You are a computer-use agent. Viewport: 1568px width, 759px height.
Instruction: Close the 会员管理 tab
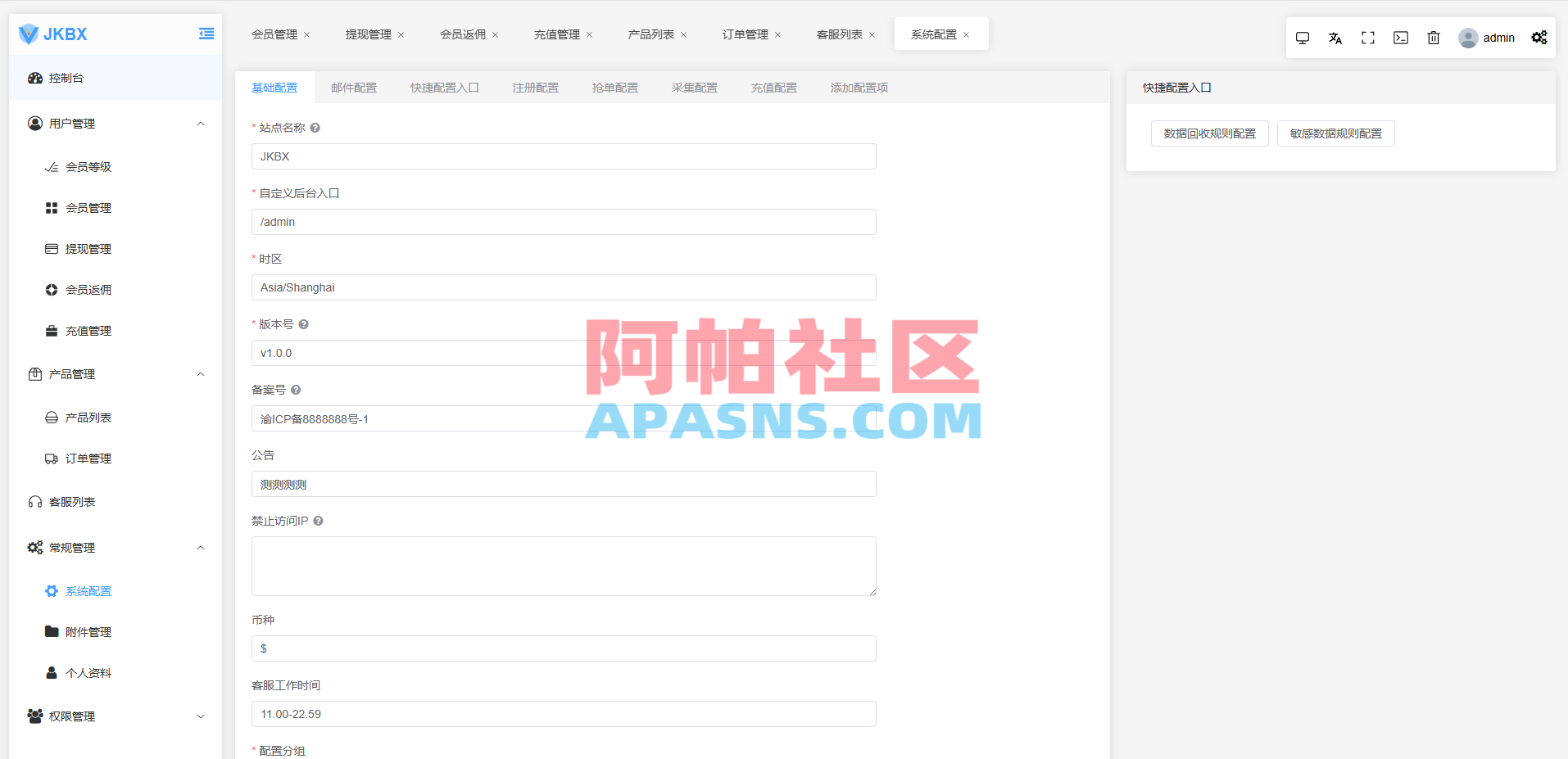[307, 35]
